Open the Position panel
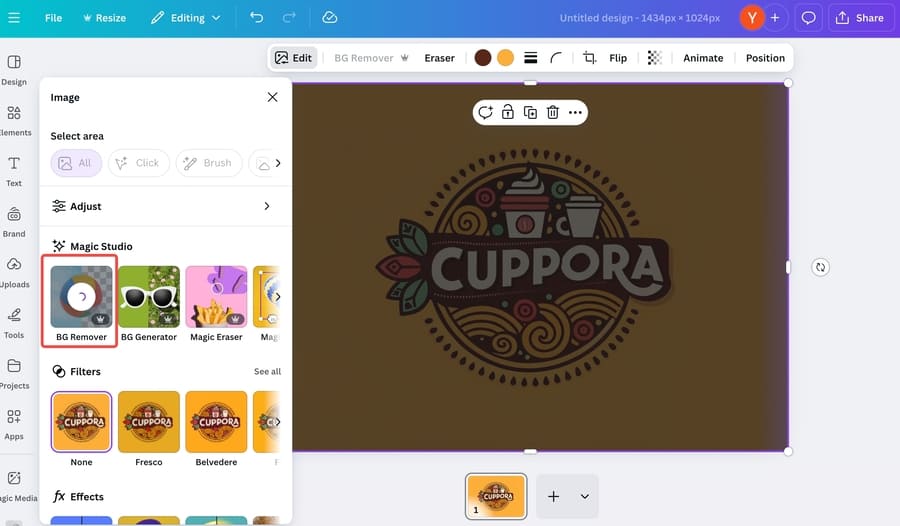Screen dimensions: 900x526 765,57
